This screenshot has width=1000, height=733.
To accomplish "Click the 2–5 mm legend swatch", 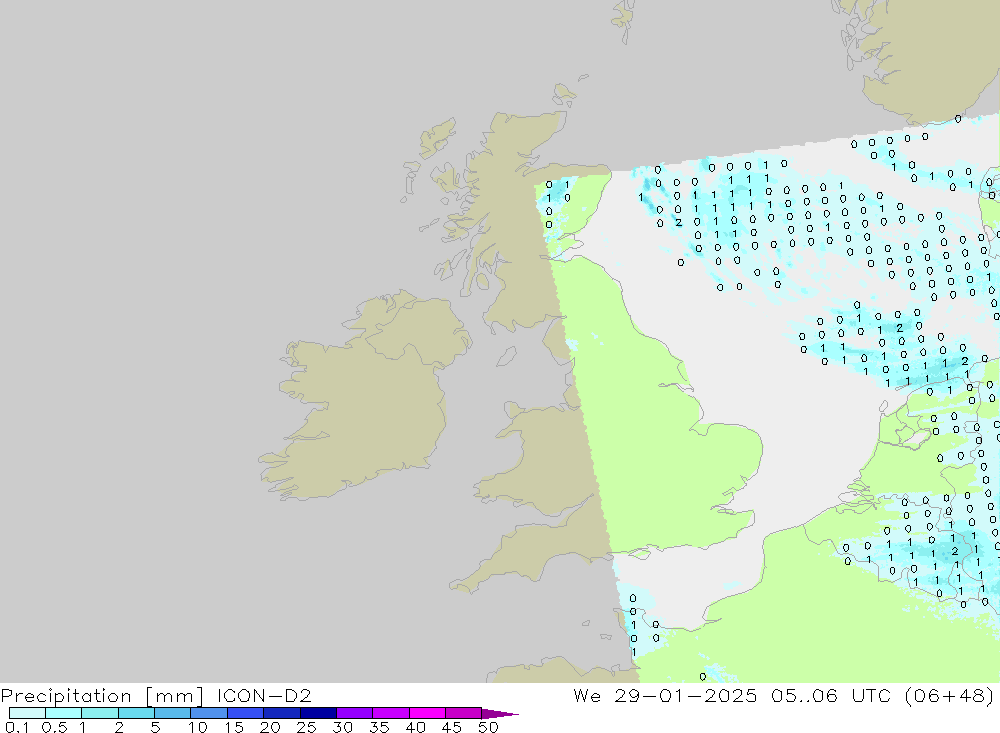I will (136, 713).
